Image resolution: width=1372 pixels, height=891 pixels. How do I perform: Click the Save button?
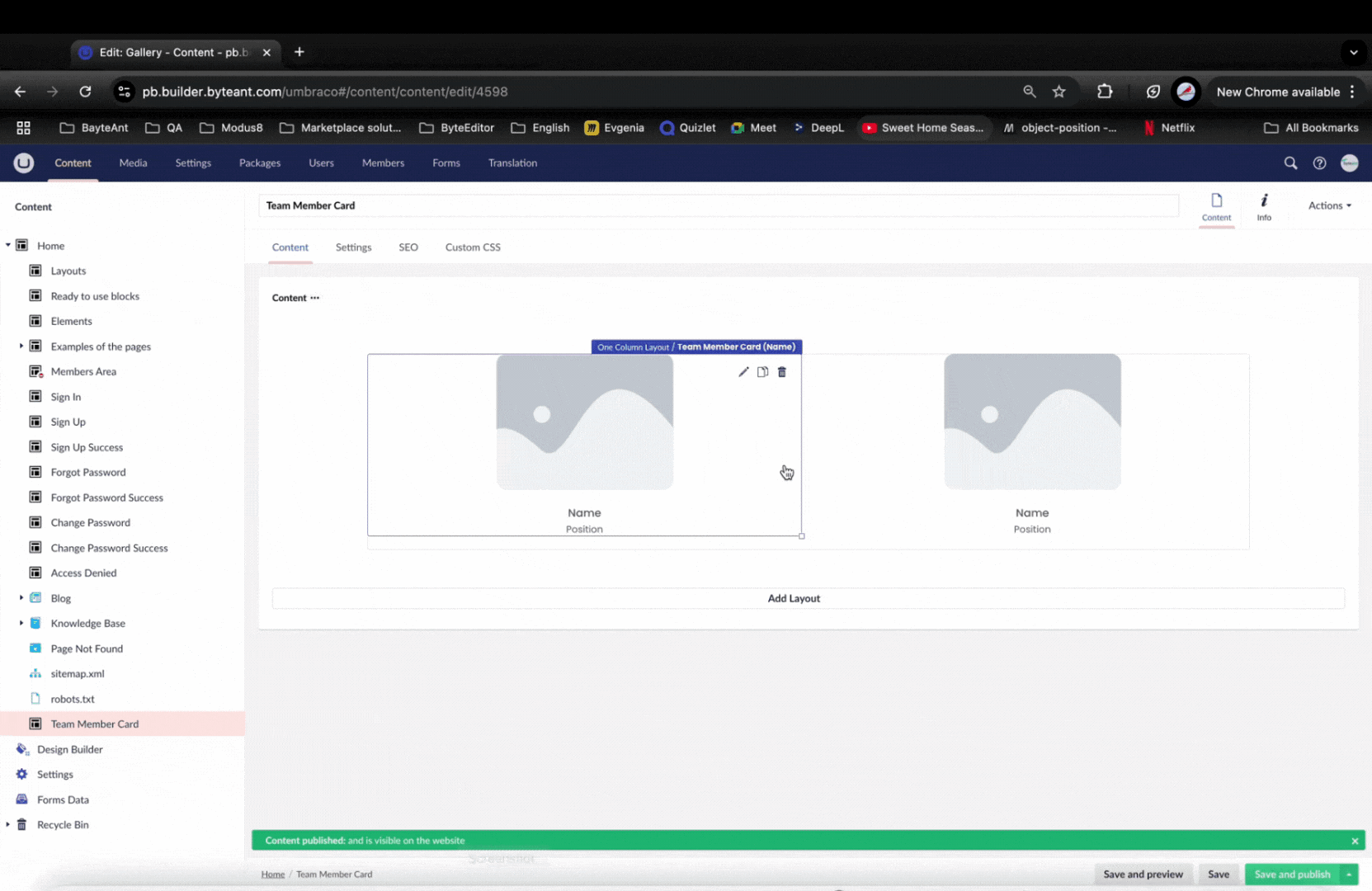(x=1219, y=874)
